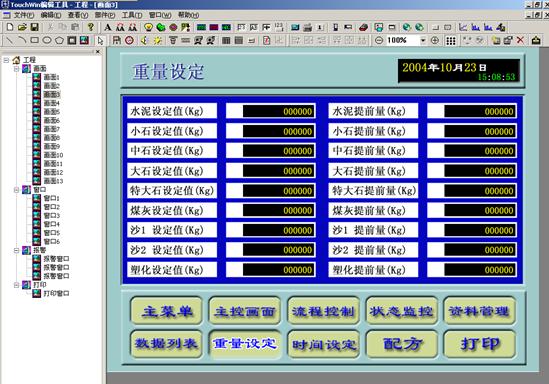Open the 文件(F) menu
The image size is (549, 384).
(23, 15)
